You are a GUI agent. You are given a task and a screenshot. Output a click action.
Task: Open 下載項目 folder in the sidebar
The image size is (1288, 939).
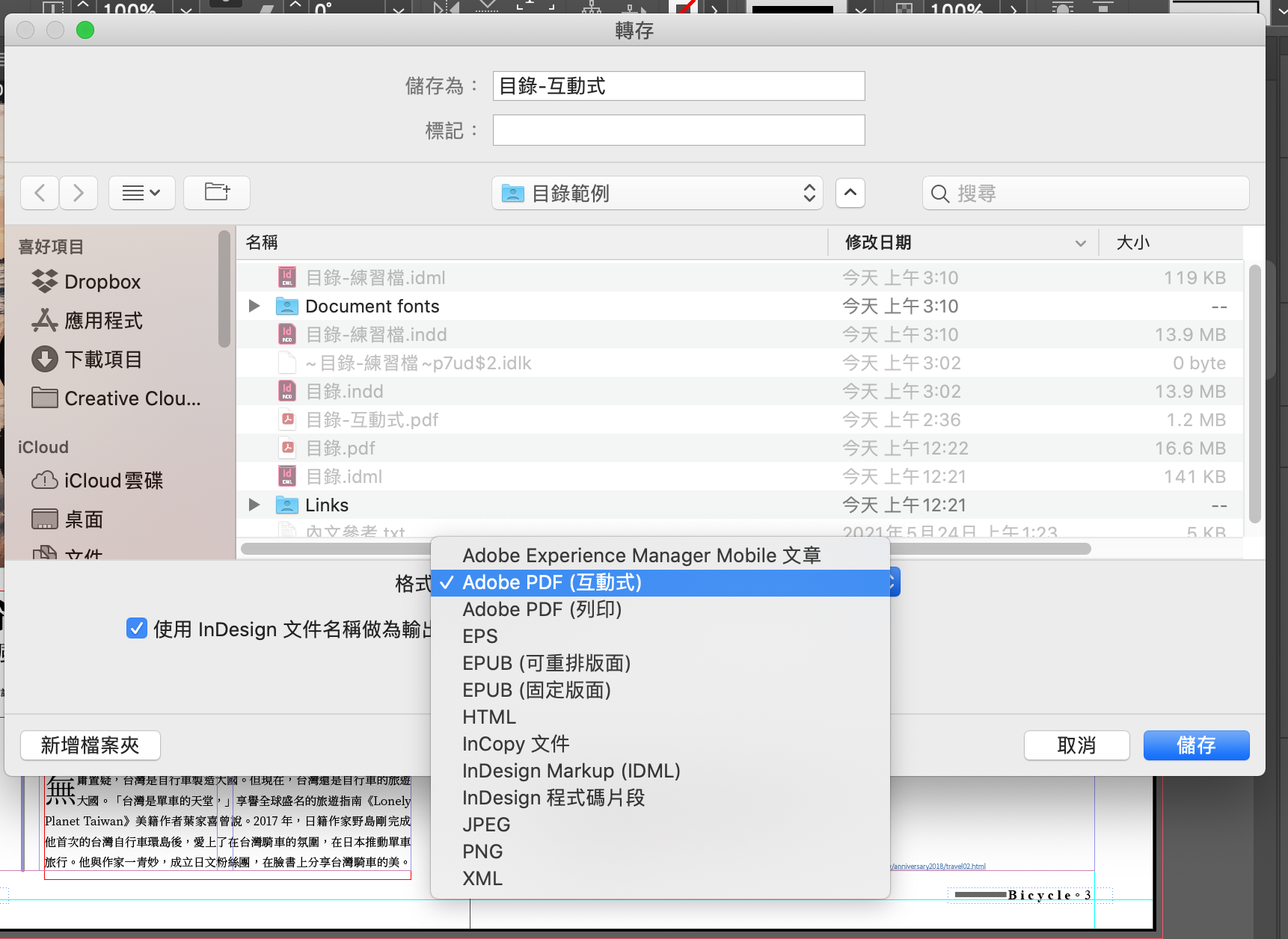click(103, 360)
